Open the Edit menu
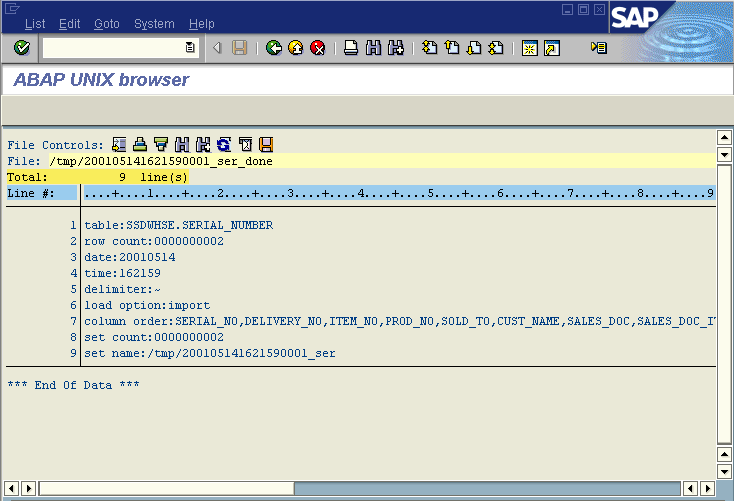 69,24
